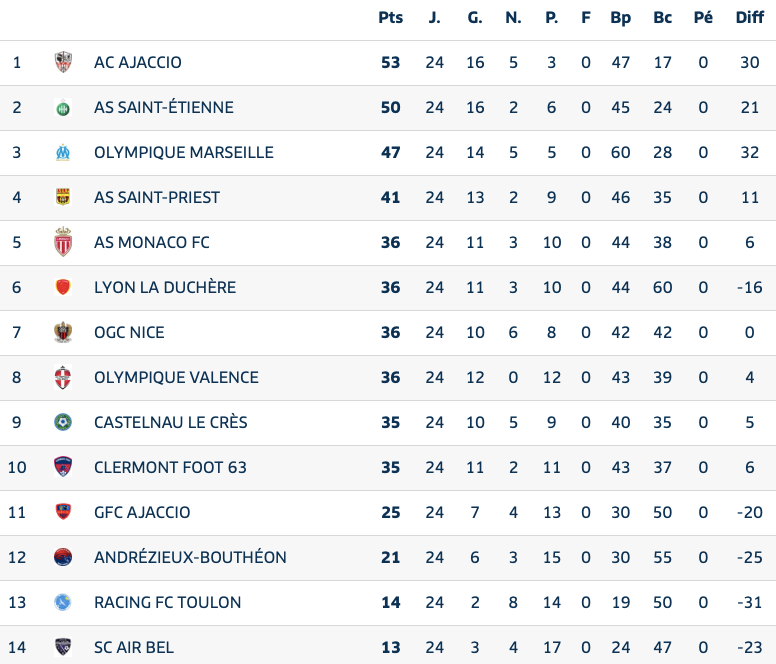Click the Racing FC Toulon light-blue logo
Image resolution: width=776 pixels, height=664 pixels.
[x=63, y=602]
